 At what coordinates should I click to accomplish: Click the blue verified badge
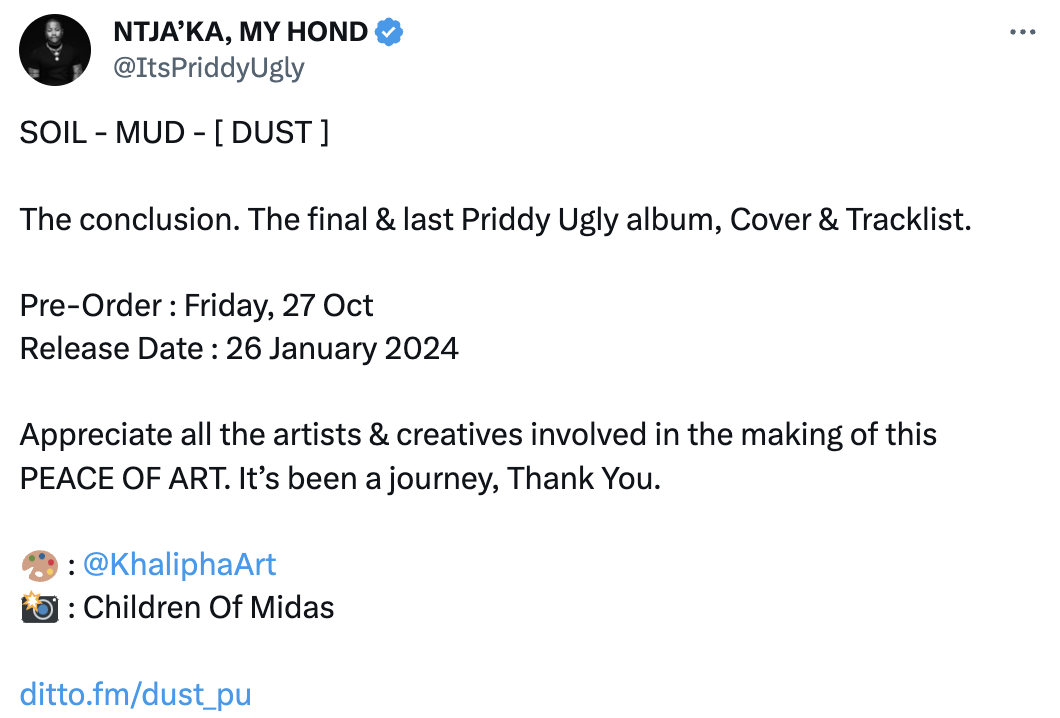389,32
